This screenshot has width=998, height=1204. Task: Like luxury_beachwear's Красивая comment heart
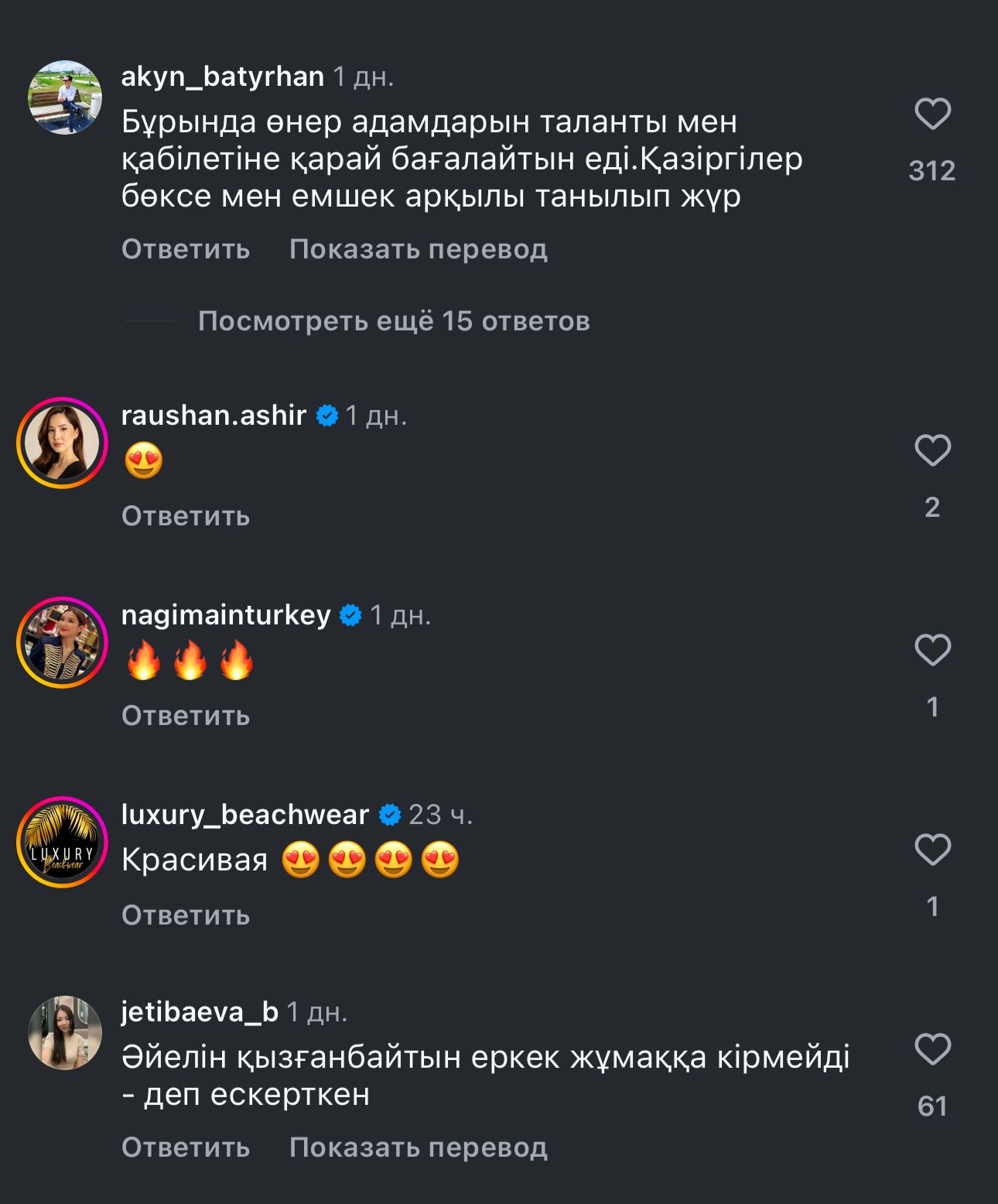tap(932, 850)
